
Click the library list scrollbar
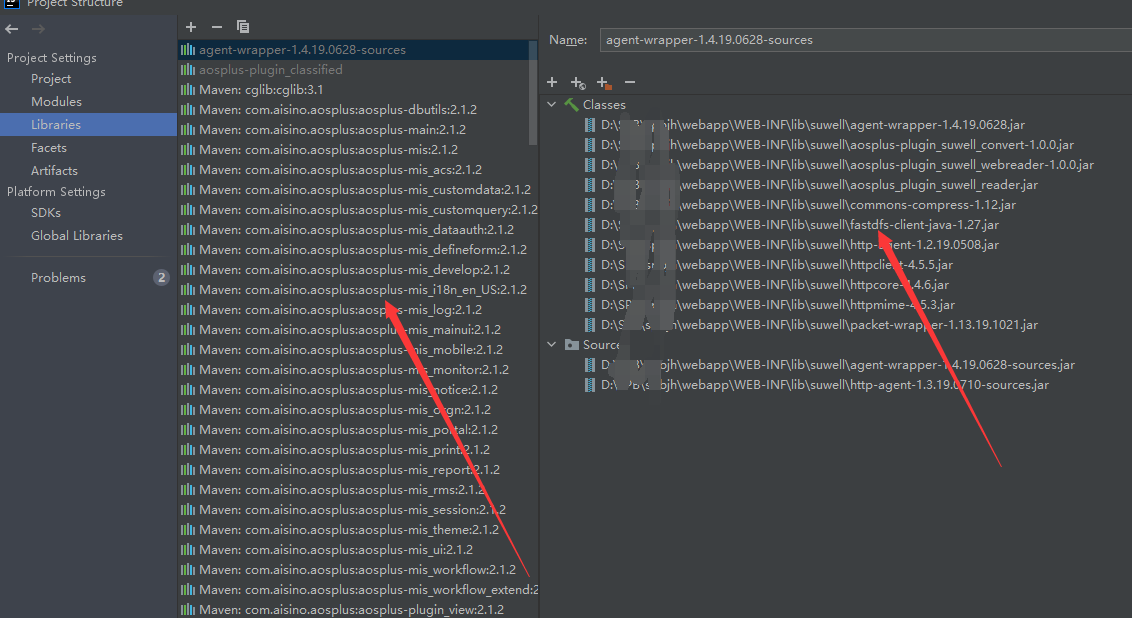tap(533, 93)
